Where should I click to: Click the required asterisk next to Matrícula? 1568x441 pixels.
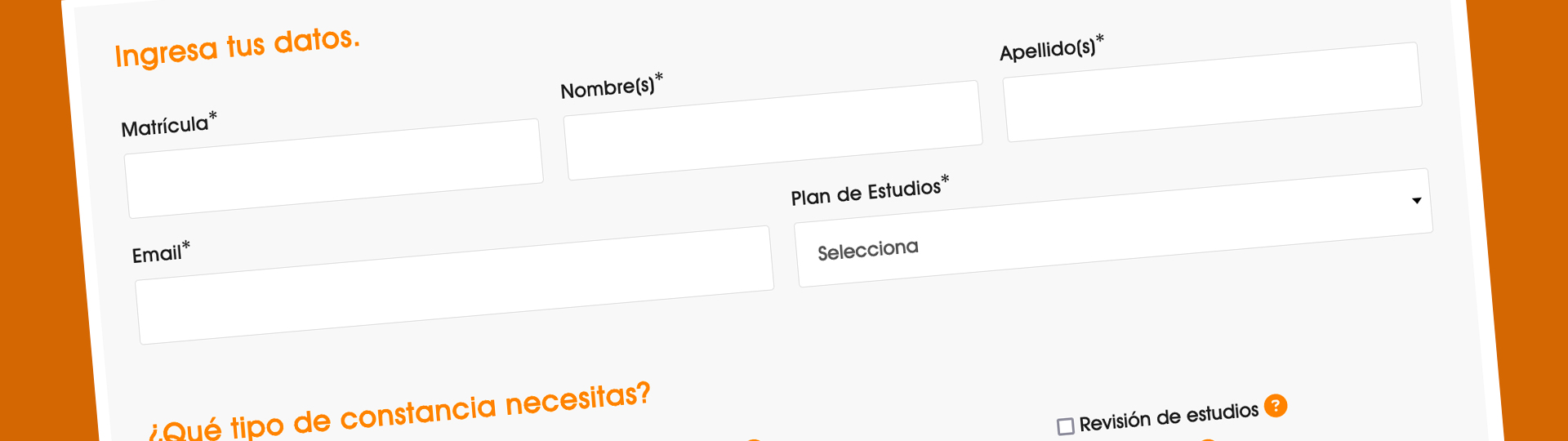point(212,115)
